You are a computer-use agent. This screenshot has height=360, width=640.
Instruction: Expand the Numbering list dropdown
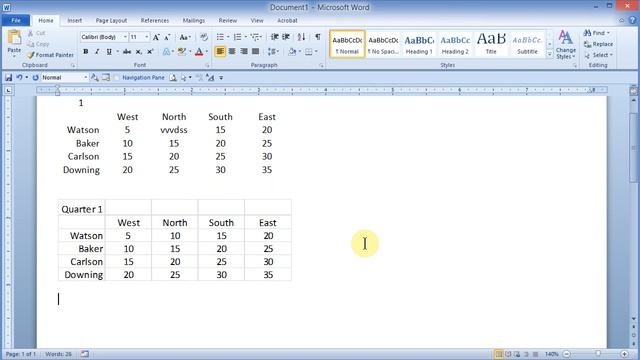pos(246,37)
